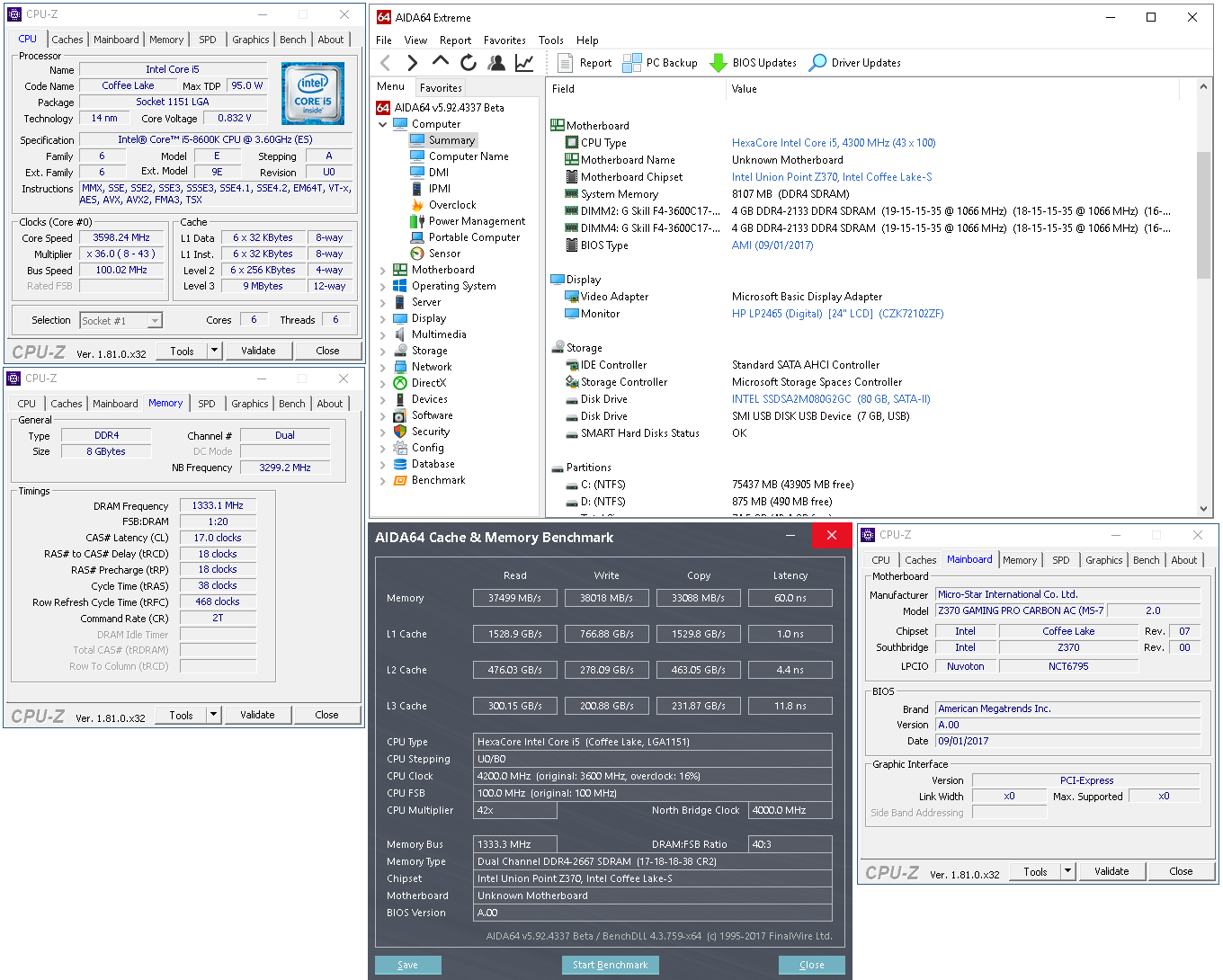Open the AIDA64 graph chart icon
The width and height of the screenshot is (1223, 980).
click(x=524, y=63)
